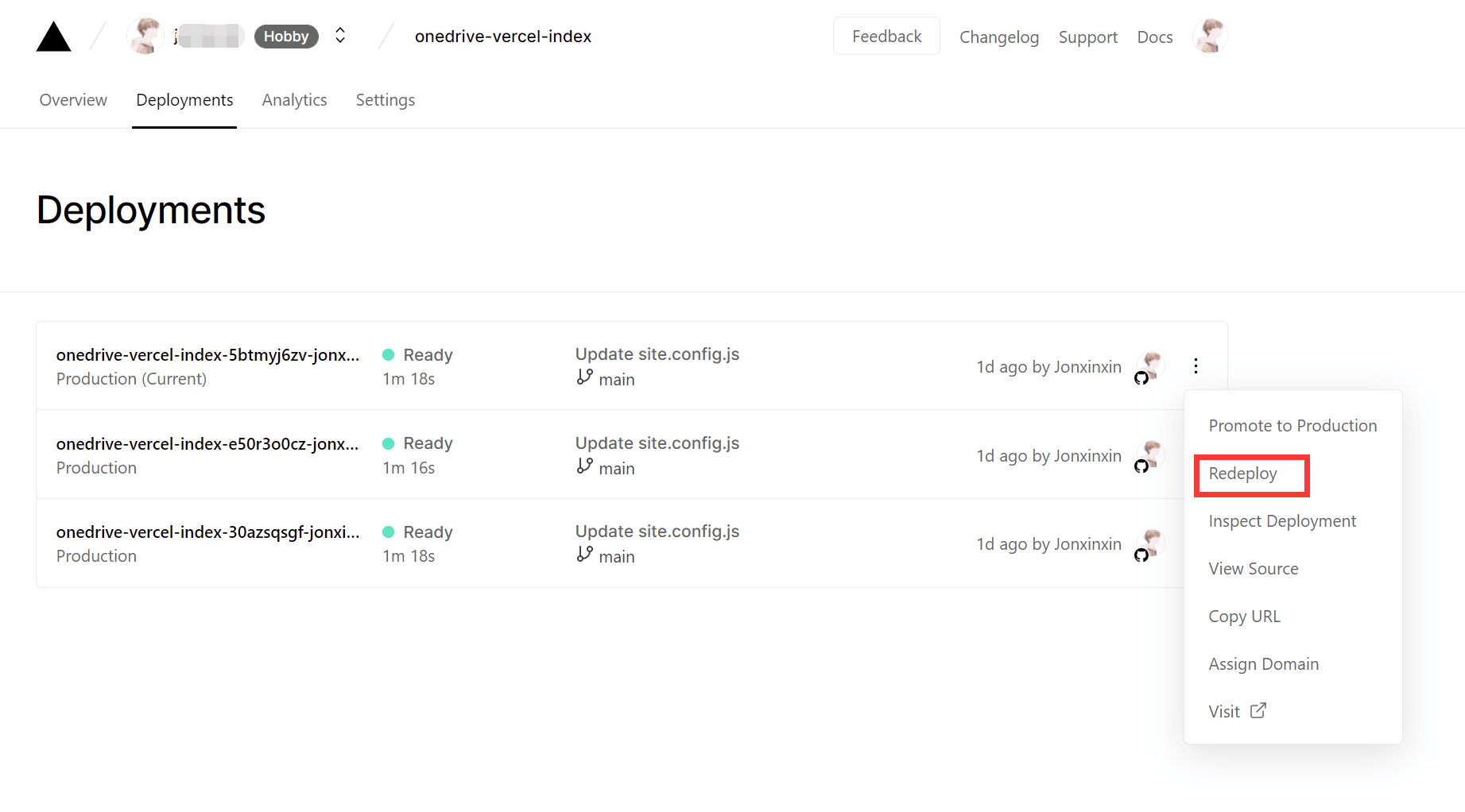This screenshot has width=1465, height=812.
Task: Click the author avatar in the e50r3o0cz row
Action: pyautogui.click(x=1151, y=454)
